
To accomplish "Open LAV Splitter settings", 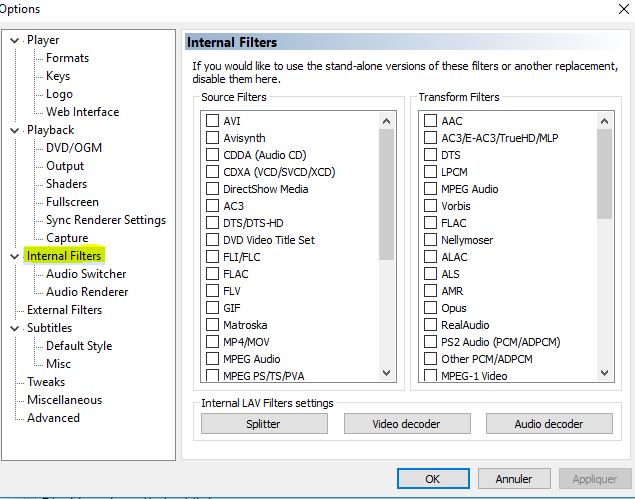I will point(263,424).
